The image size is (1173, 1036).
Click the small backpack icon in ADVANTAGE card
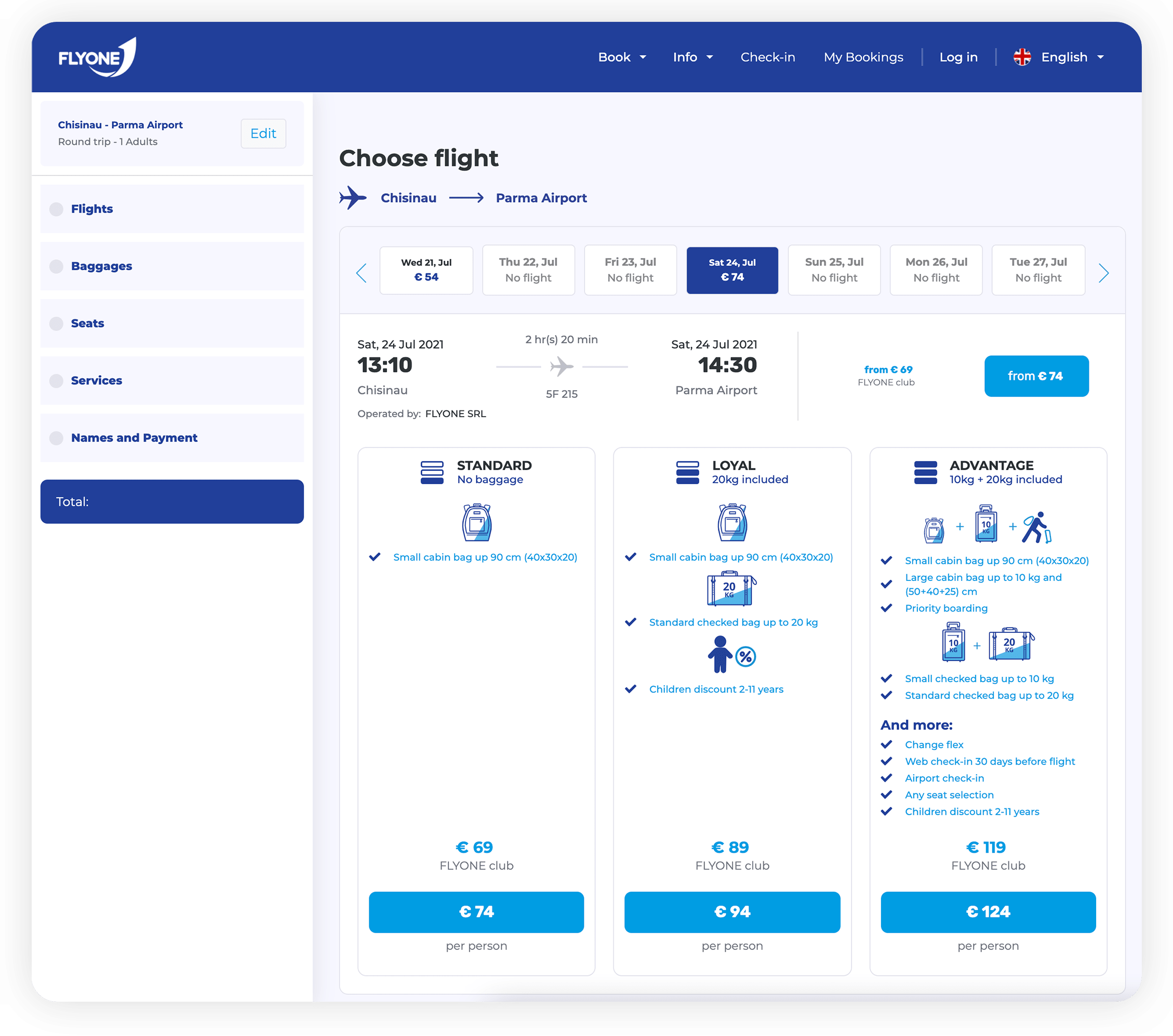coord(934,530)
